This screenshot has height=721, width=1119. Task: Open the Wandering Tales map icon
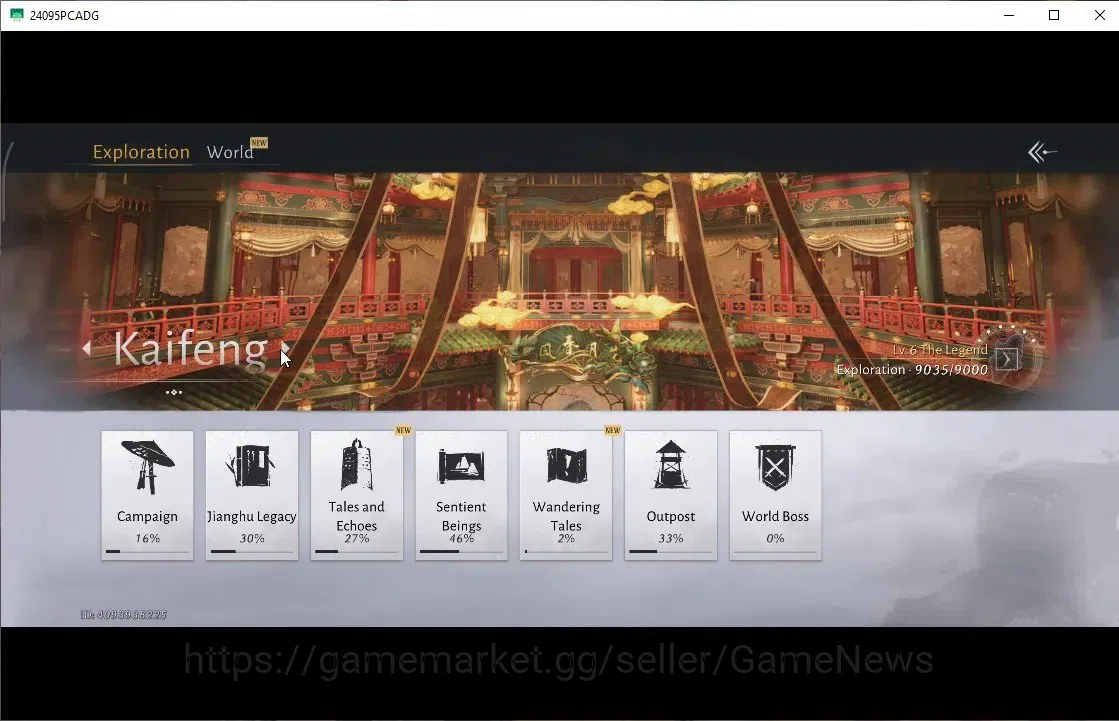(566, 466)
